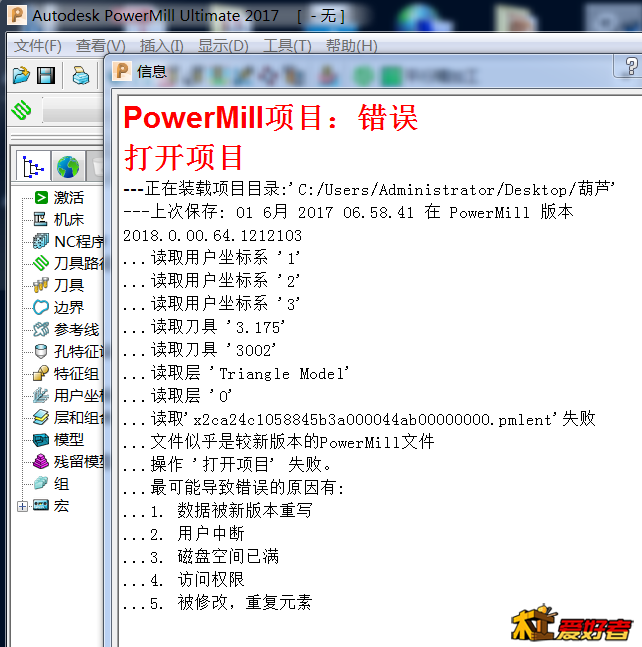The width and height of the screenshot is (642, 647).
Task: Click the 组 group icon
Action: point(40,483)
